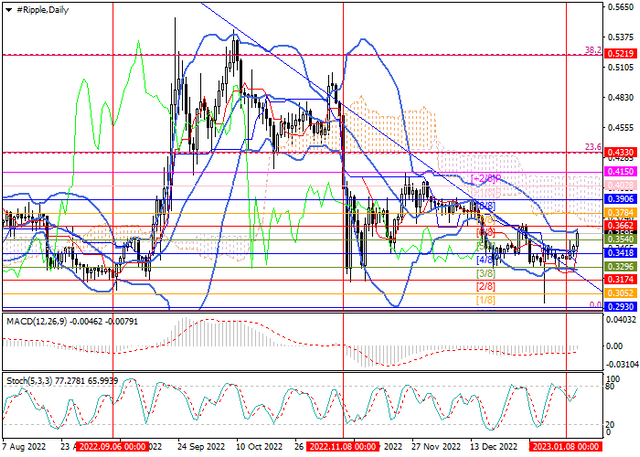Select the 2023.01.08 00:00 date marker
The height and width of the screenshot is (457, 640).
(566, 446)
